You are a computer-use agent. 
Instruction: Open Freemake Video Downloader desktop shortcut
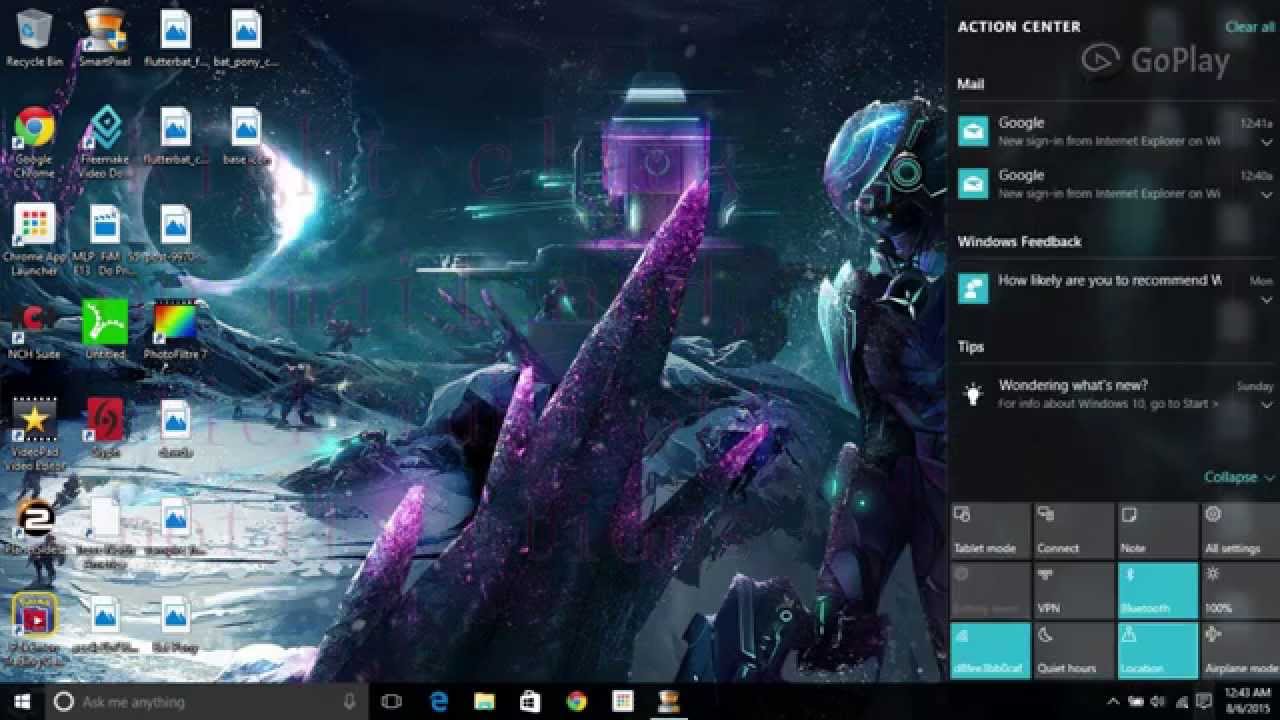tap(105, 141)
